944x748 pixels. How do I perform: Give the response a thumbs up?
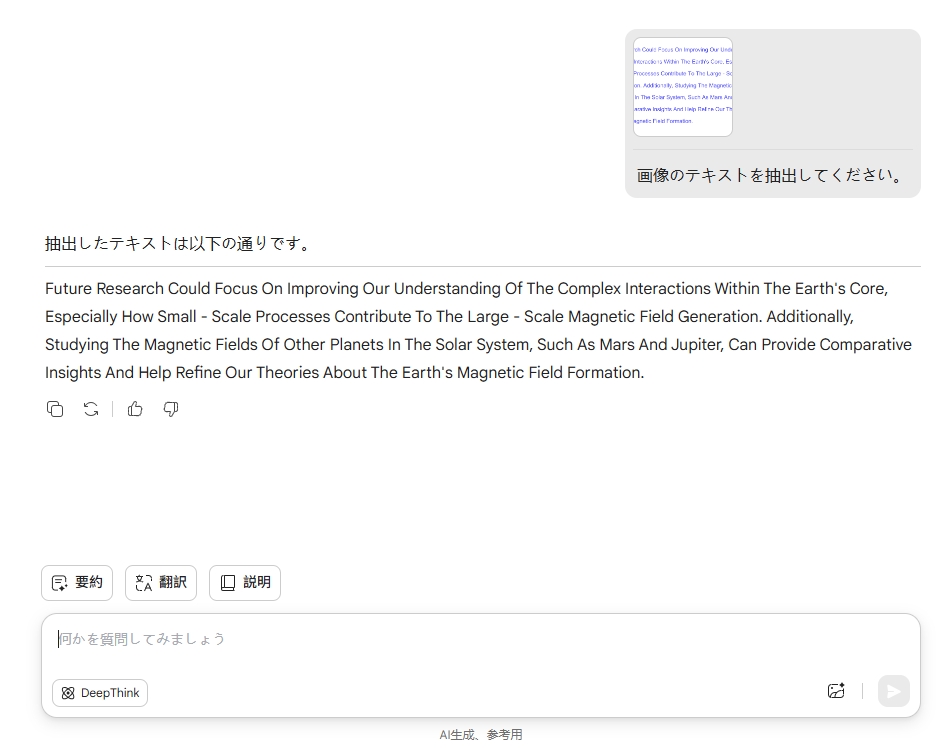(135, 409)
